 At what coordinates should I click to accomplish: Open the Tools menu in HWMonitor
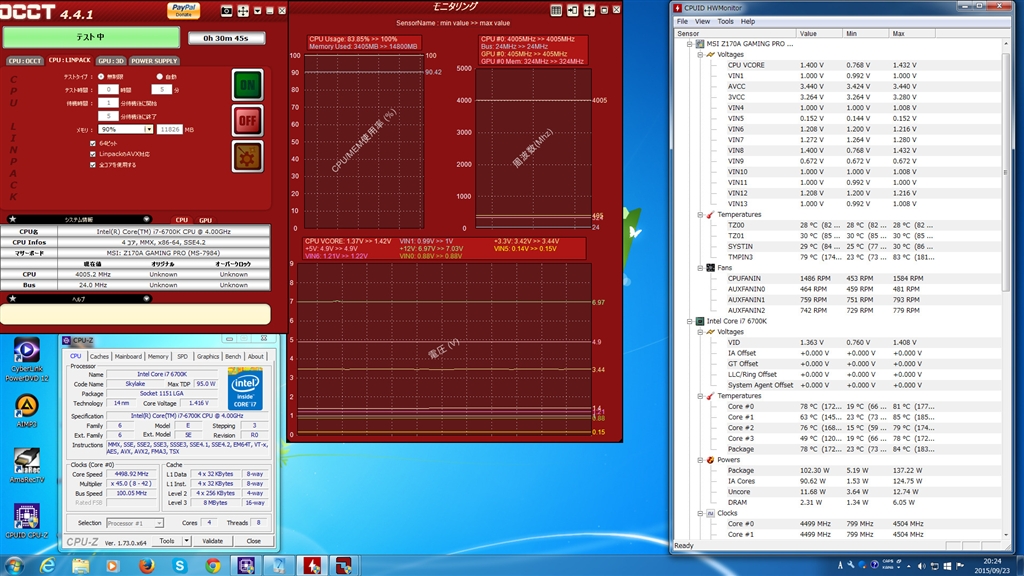coord(725,21)
